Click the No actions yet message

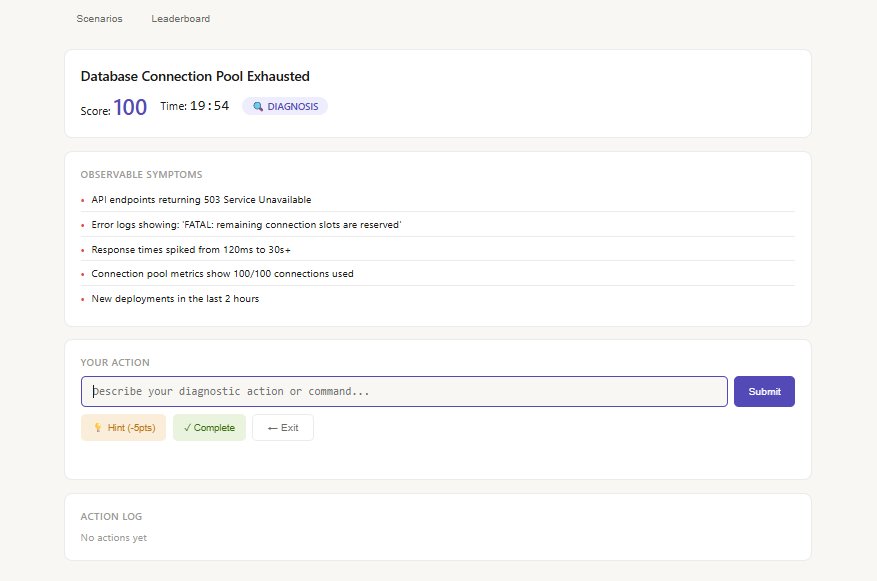click(x=114, y=537)
